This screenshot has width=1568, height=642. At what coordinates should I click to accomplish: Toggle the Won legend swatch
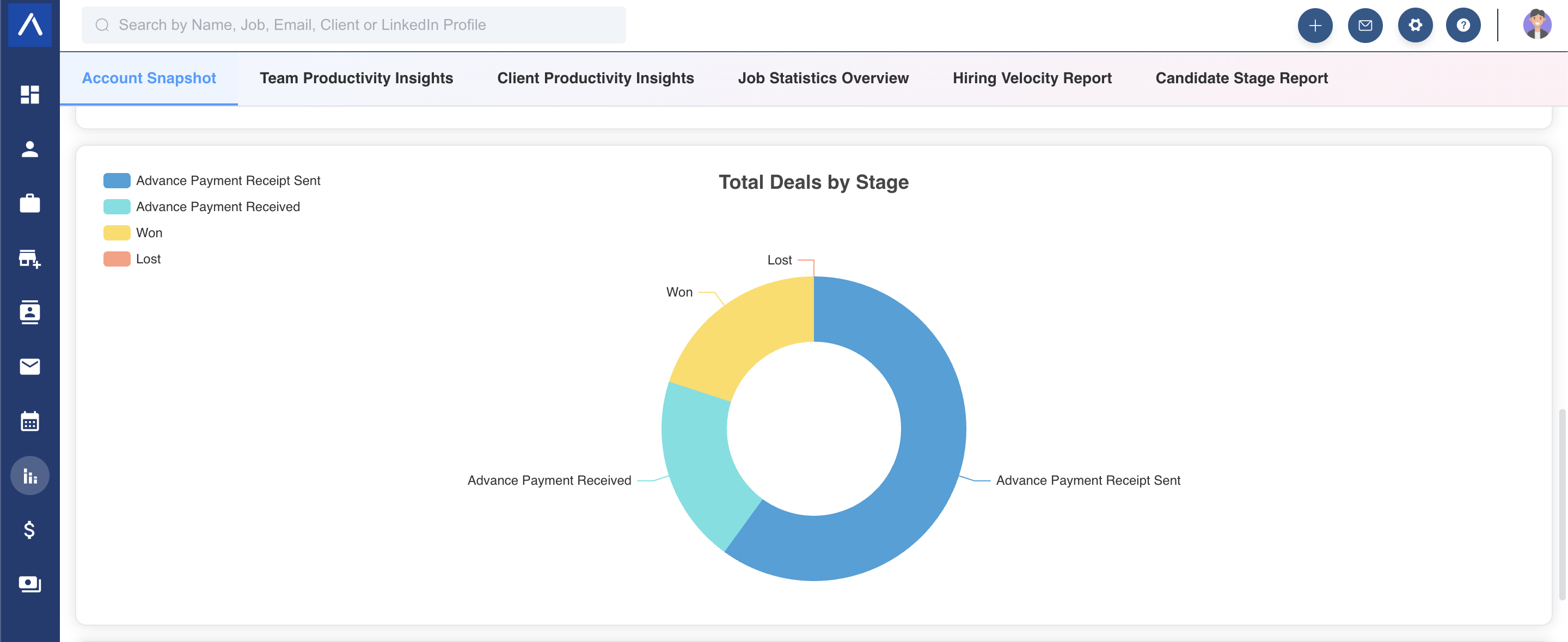point(117,233)
